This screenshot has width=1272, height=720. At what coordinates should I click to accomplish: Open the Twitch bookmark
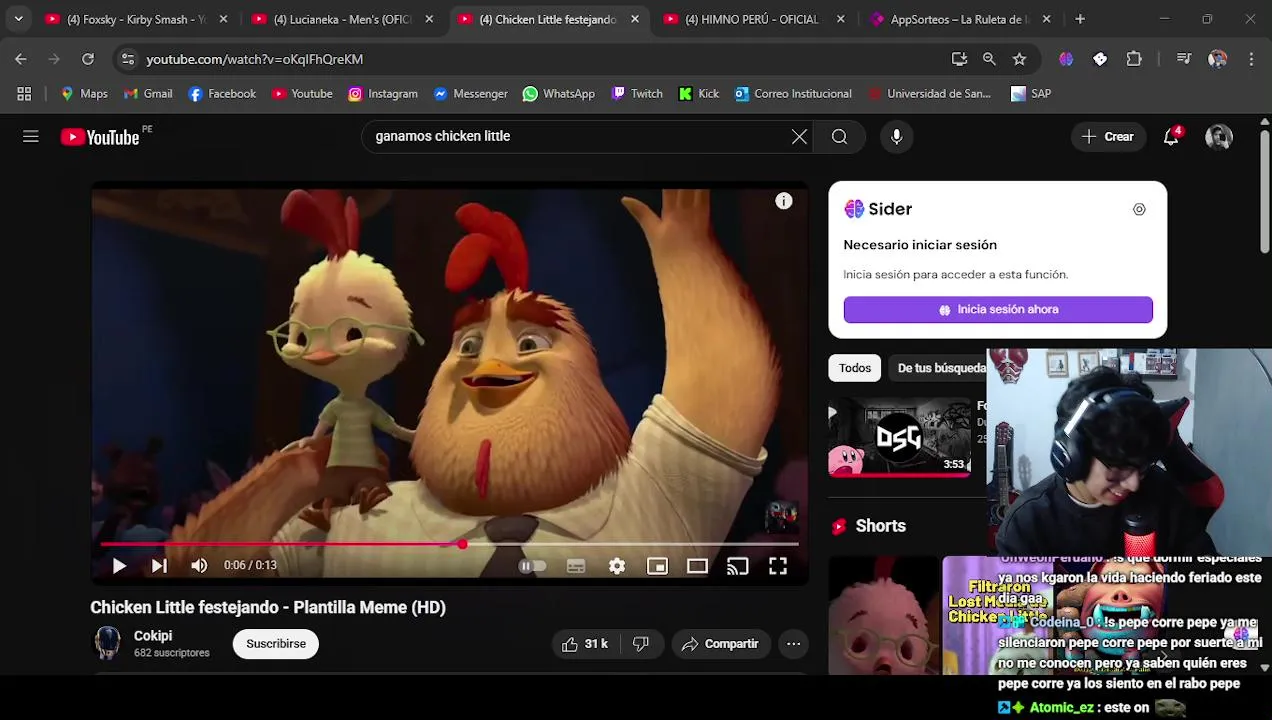point(636,94)
